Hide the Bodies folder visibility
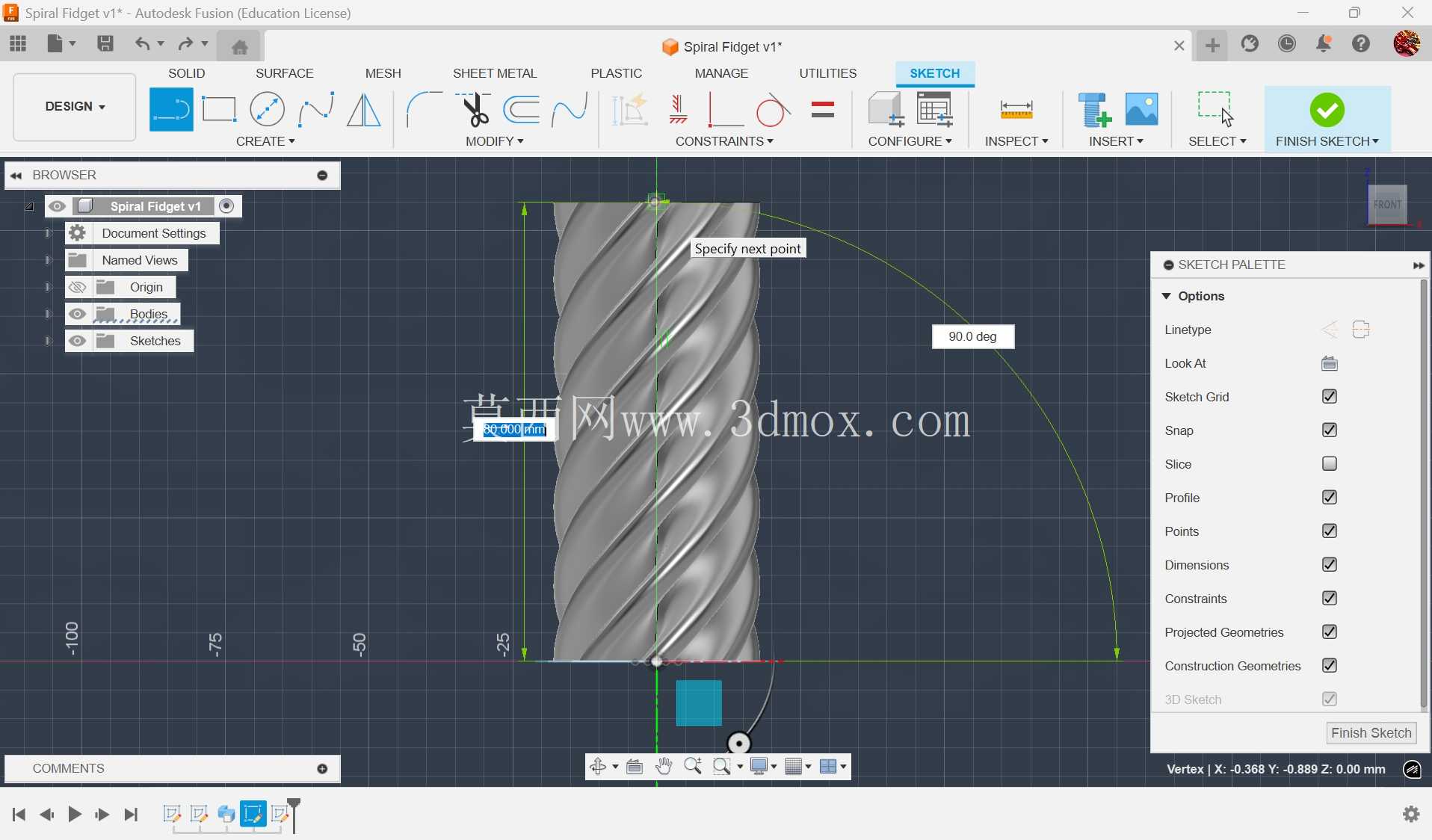 click(77, 314)
